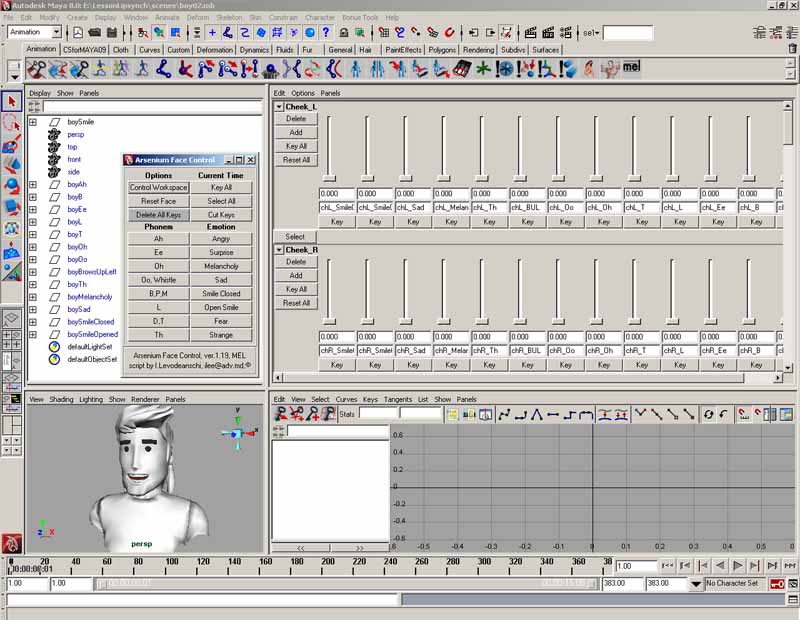Click the mel shelf icon
Viewport: 800px width, 620px height.
coord(631,68)
